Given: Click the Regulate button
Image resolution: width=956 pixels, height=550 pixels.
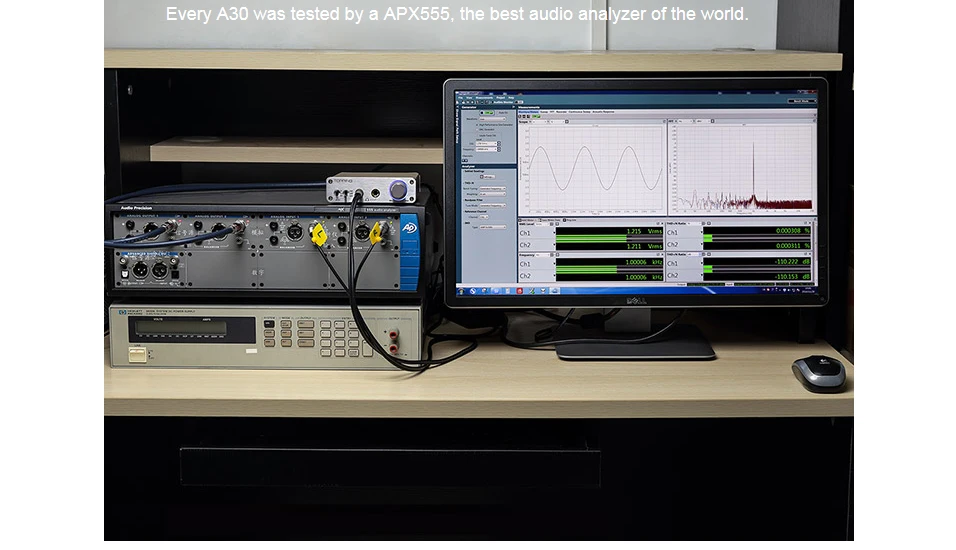Looking at the screenshot, I should point(569,220).
